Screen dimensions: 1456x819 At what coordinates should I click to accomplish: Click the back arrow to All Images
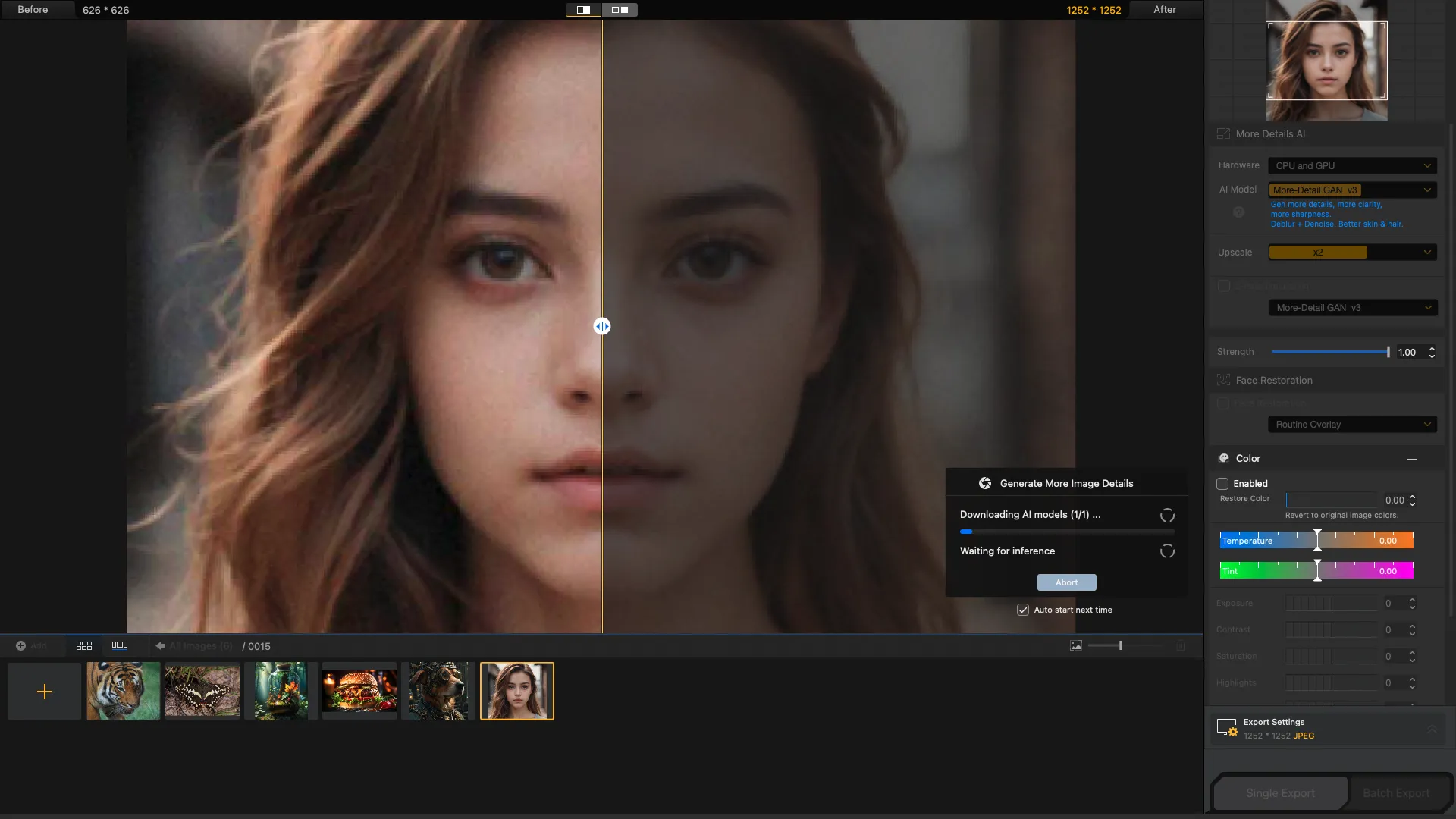tap(160, 646)
